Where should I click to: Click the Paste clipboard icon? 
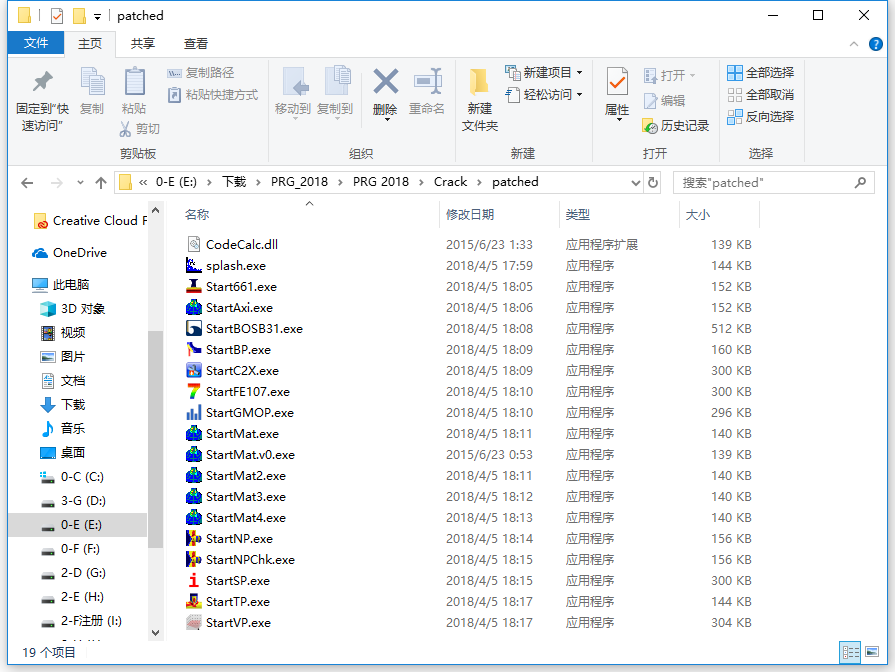134,81
